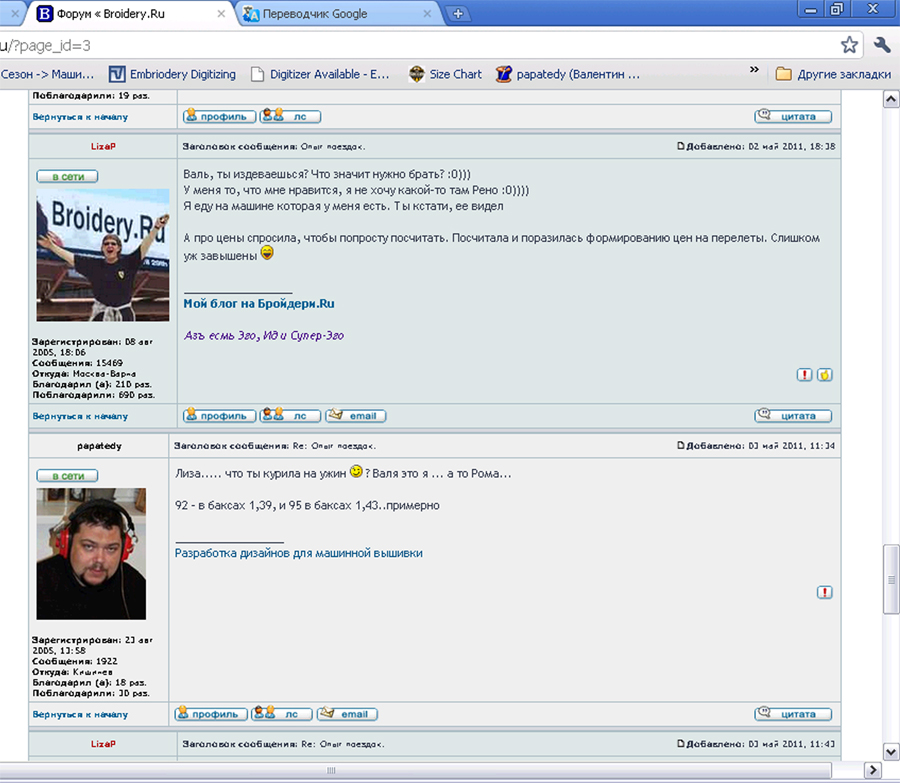Open the new tab button
Screen dimensions: 900x783
[458, 14]
